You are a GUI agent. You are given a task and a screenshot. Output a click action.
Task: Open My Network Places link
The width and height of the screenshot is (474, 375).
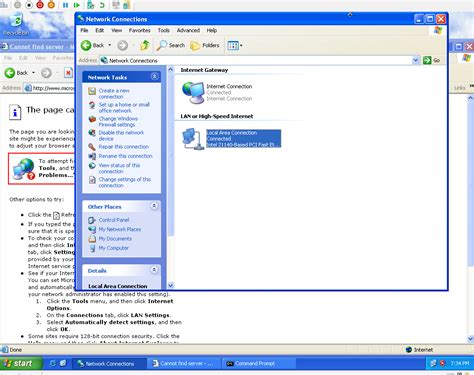pyautogui.click(x=120, y=229)
